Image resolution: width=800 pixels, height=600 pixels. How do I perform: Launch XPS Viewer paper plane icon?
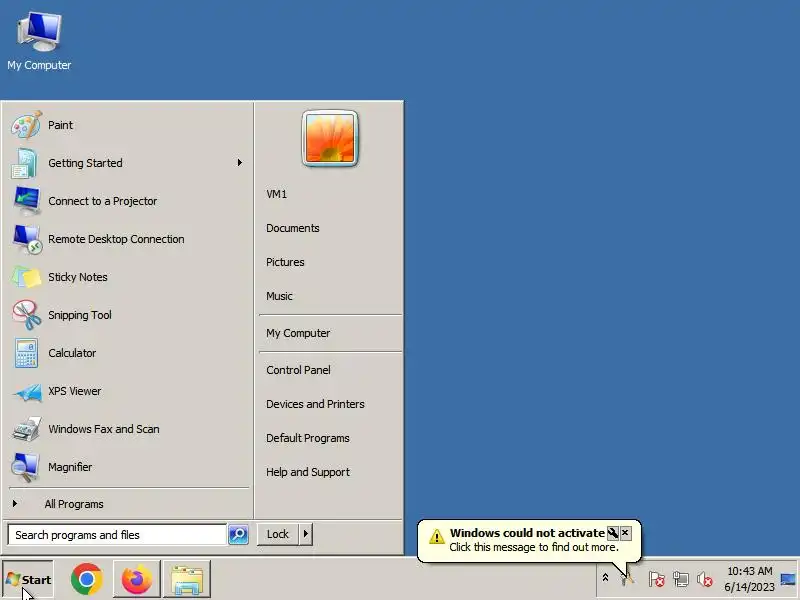click(28, 392)
